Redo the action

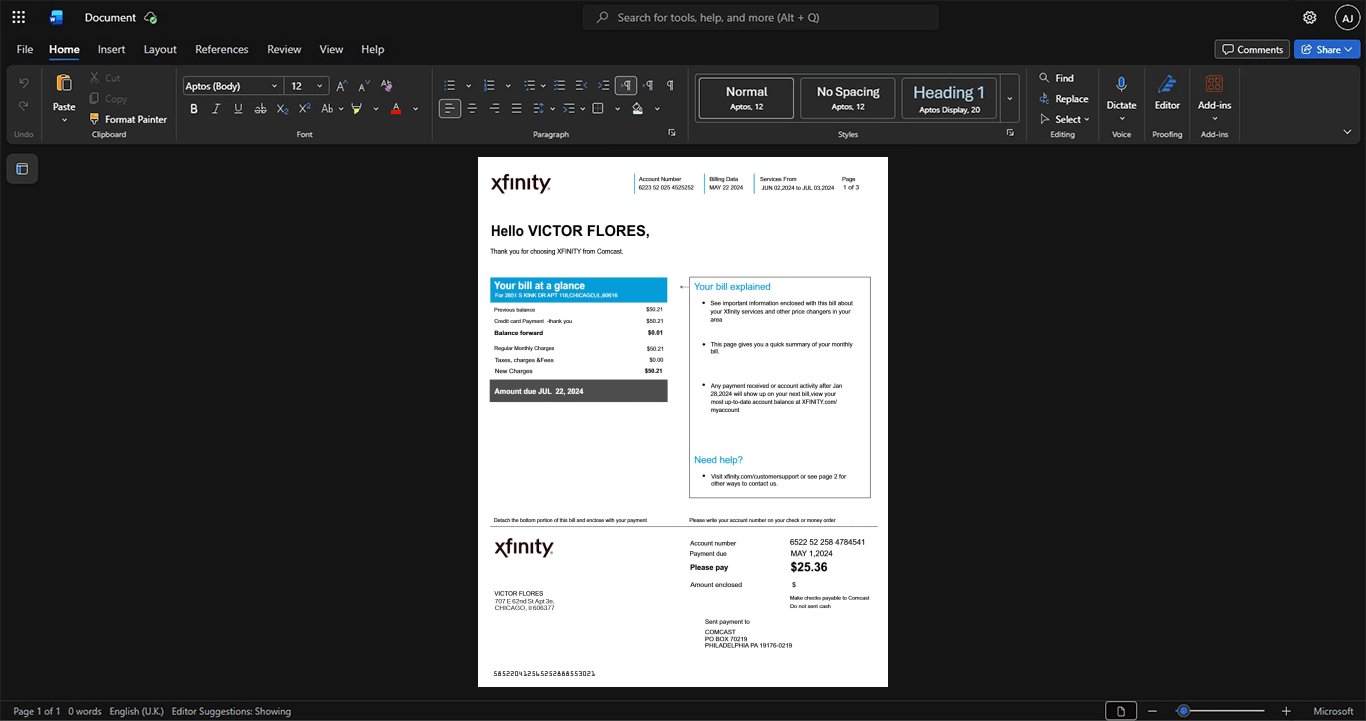click(x=24, y=106)
